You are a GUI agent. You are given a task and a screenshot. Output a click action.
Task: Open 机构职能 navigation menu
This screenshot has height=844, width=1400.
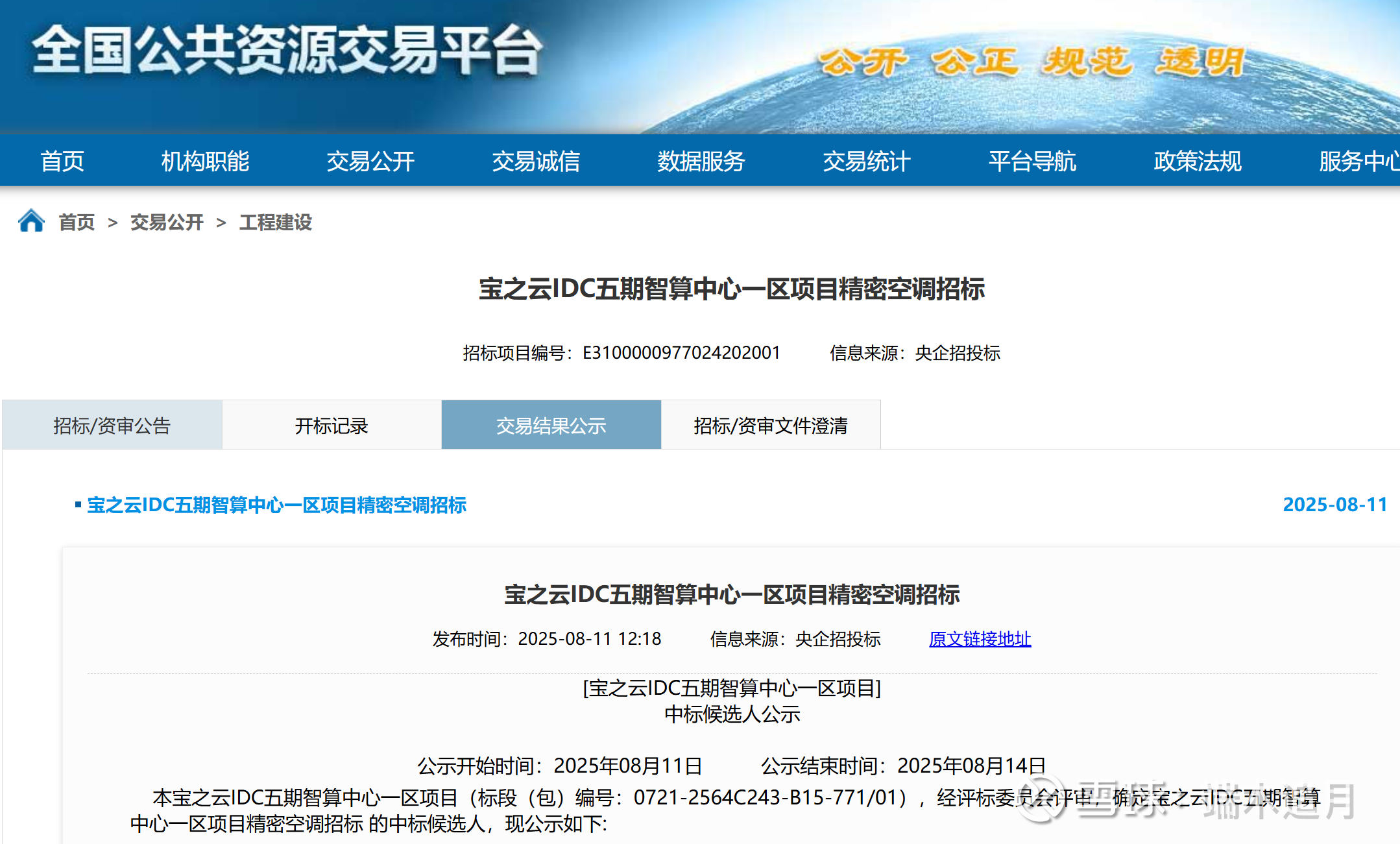tap(205, 161)
